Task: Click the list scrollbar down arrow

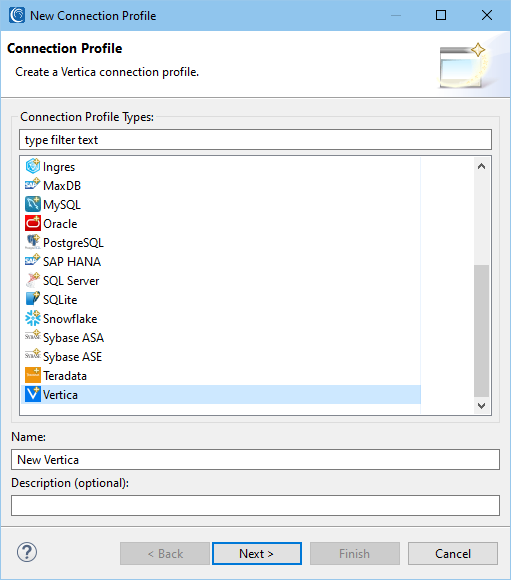Action: click(x=481, y=406)
